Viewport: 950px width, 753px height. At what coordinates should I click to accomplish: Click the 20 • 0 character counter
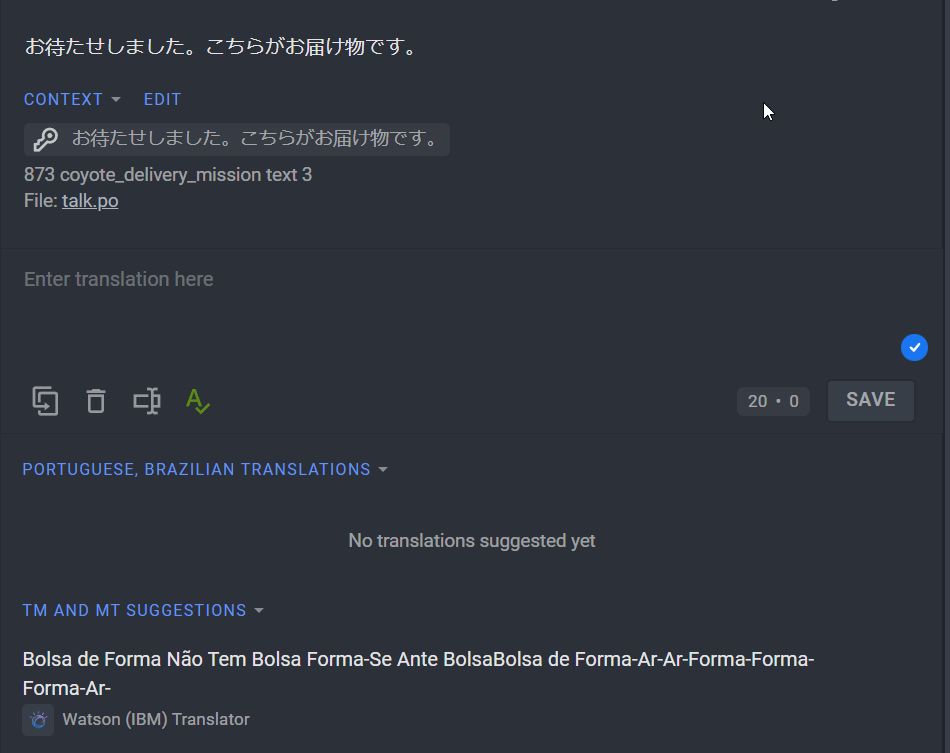tap(773, 401)
